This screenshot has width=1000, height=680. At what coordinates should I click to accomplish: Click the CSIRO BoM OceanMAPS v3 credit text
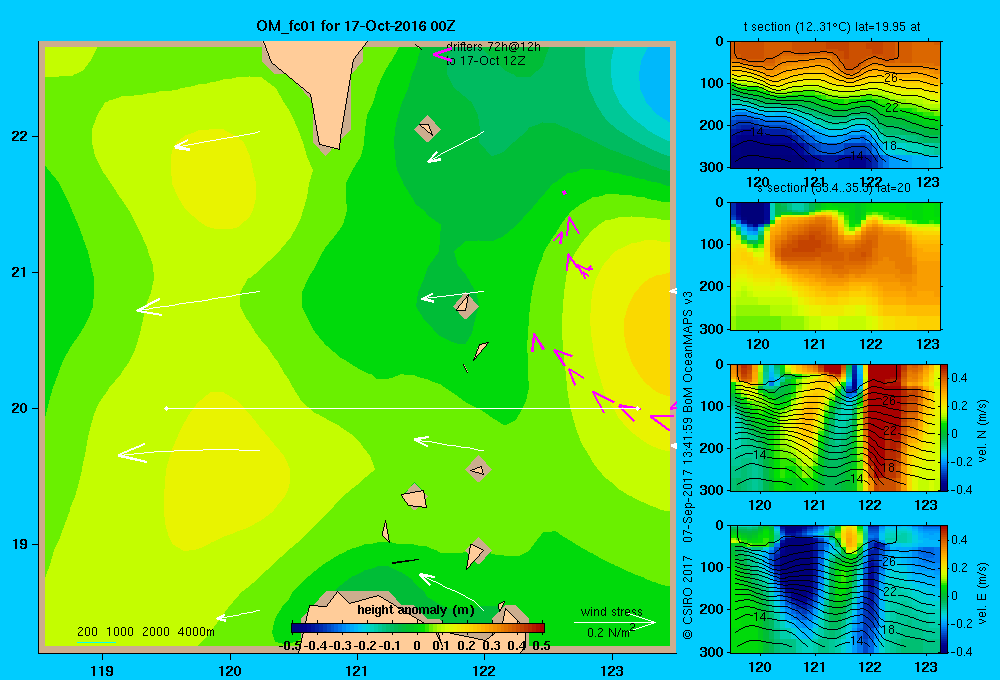tap(688, 464)
